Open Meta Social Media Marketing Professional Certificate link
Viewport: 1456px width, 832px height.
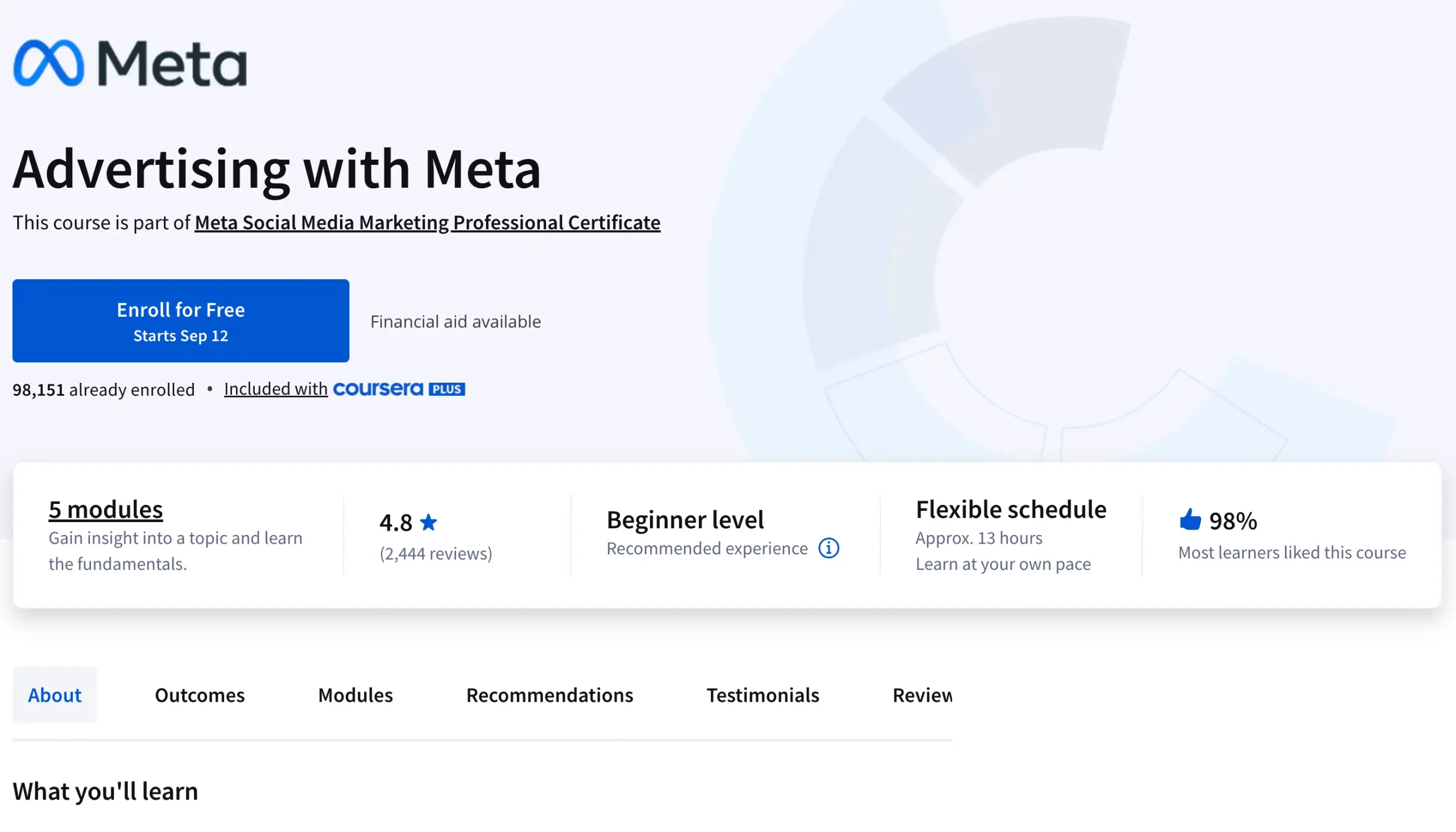[427, 222]
